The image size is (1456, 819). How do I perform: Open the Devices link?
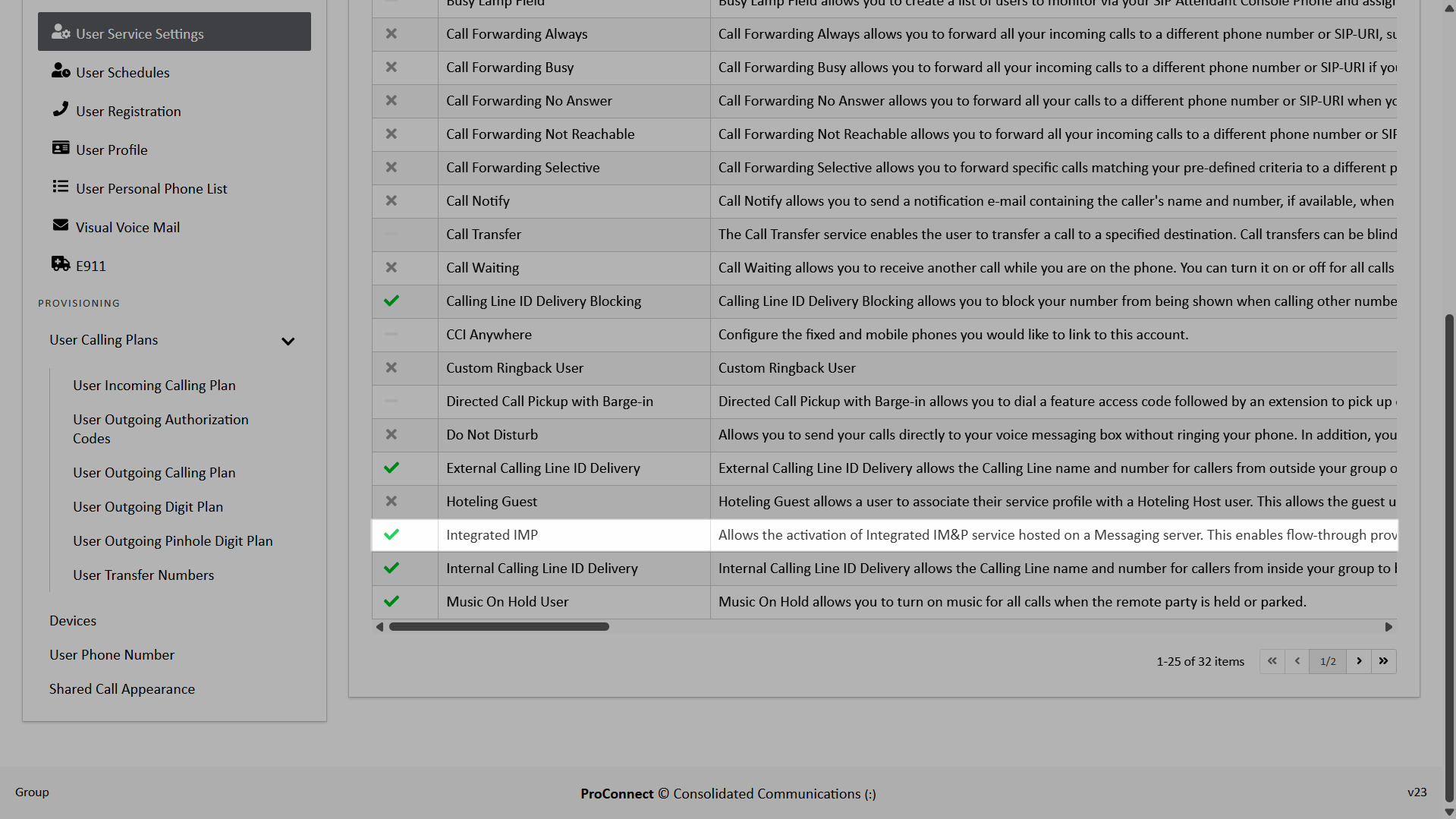(x=73, y=621)
